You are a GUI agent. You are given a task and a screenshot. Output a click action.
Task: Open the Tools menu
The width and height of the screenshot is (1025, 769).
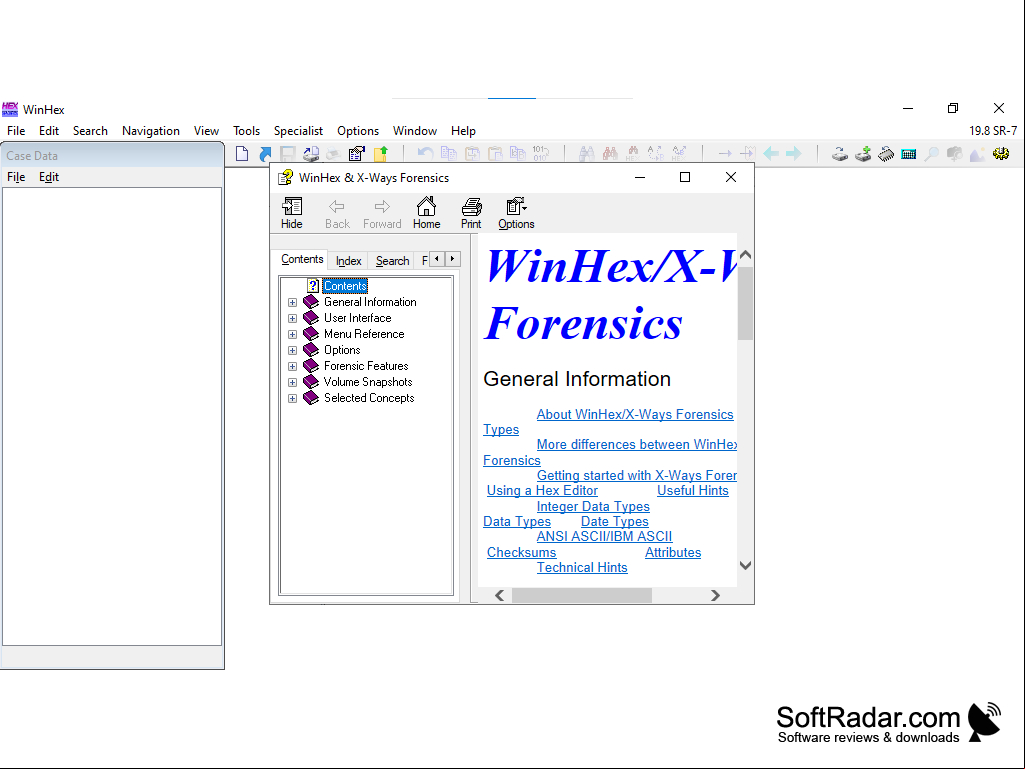(246, 131)
